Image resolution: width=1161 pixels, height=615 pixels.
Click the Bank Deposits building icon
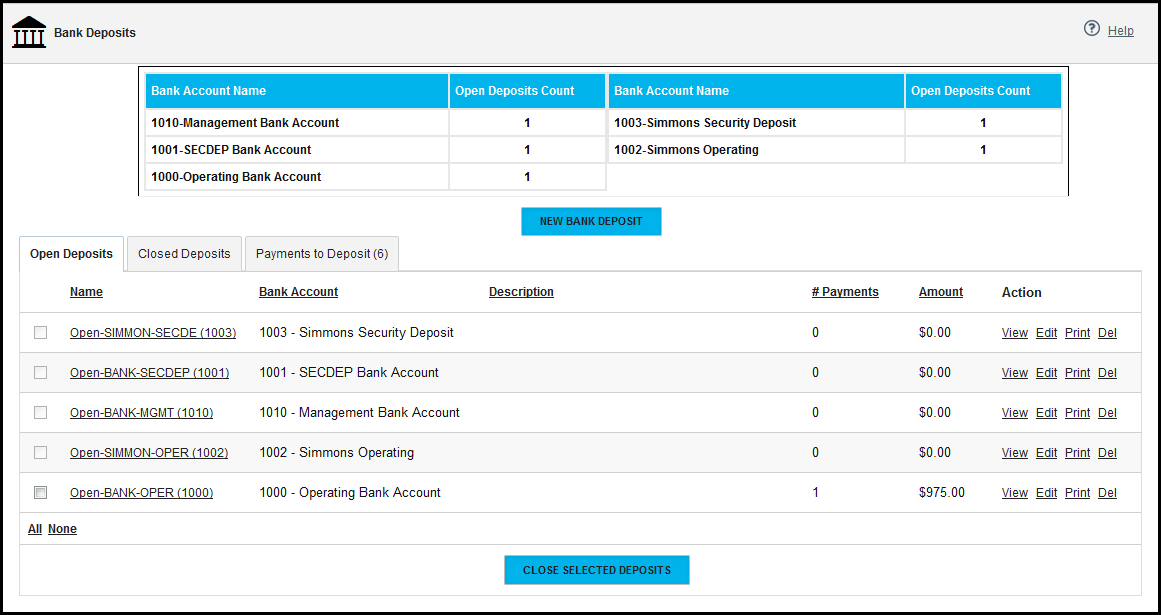pyautogui.click(x=29, y=32)
